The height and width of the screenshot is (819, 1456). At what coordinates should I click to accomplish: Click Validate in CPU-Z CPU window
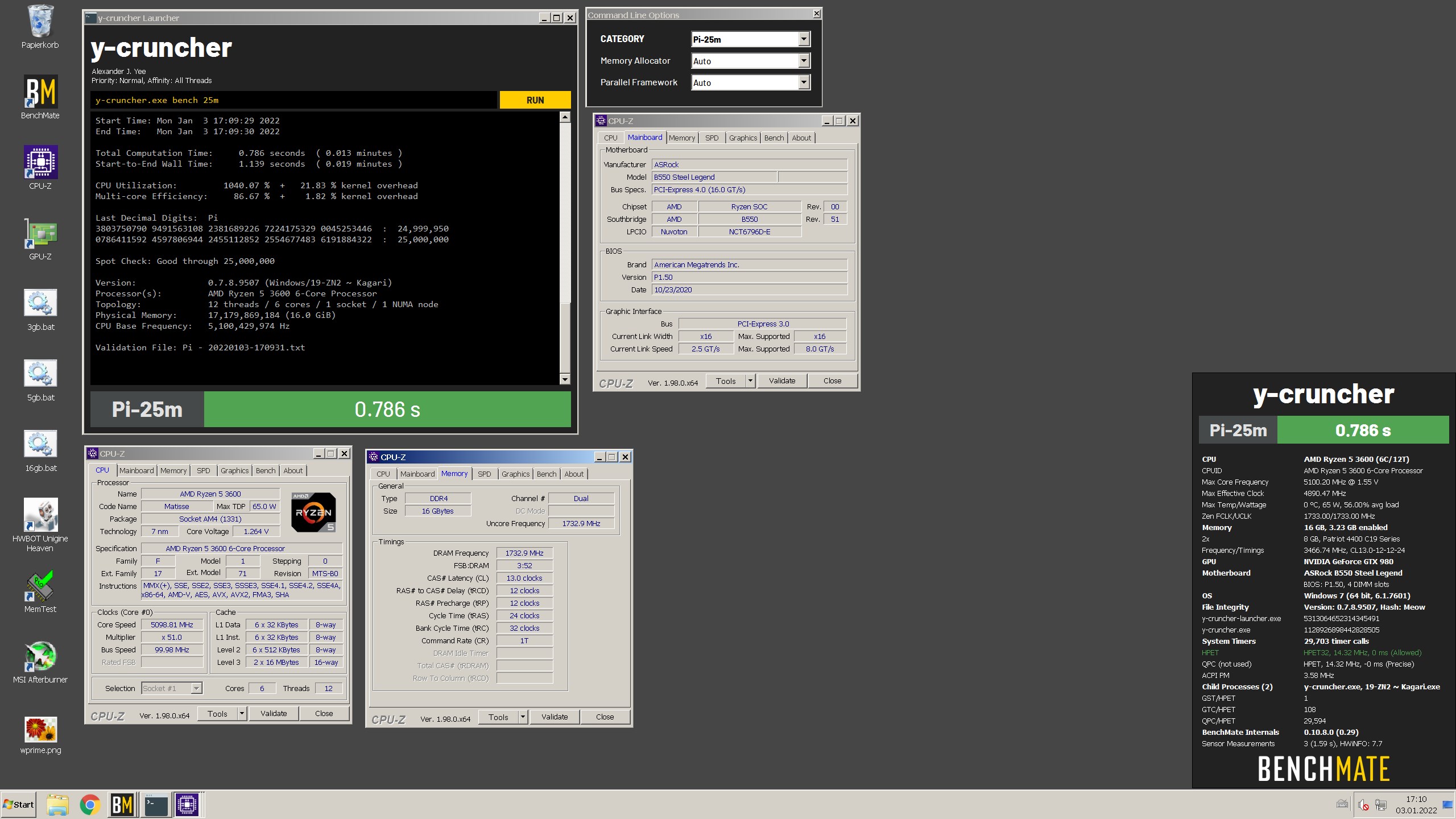point(274,713)
